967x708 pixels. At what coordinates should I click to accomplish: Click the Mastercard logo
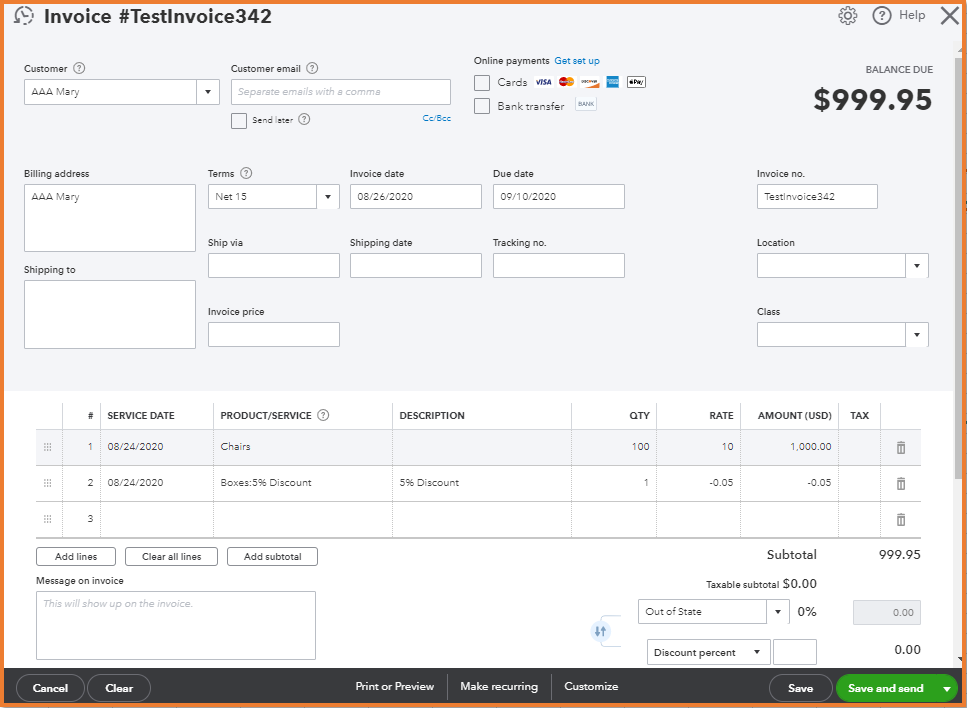coord(566,82)
